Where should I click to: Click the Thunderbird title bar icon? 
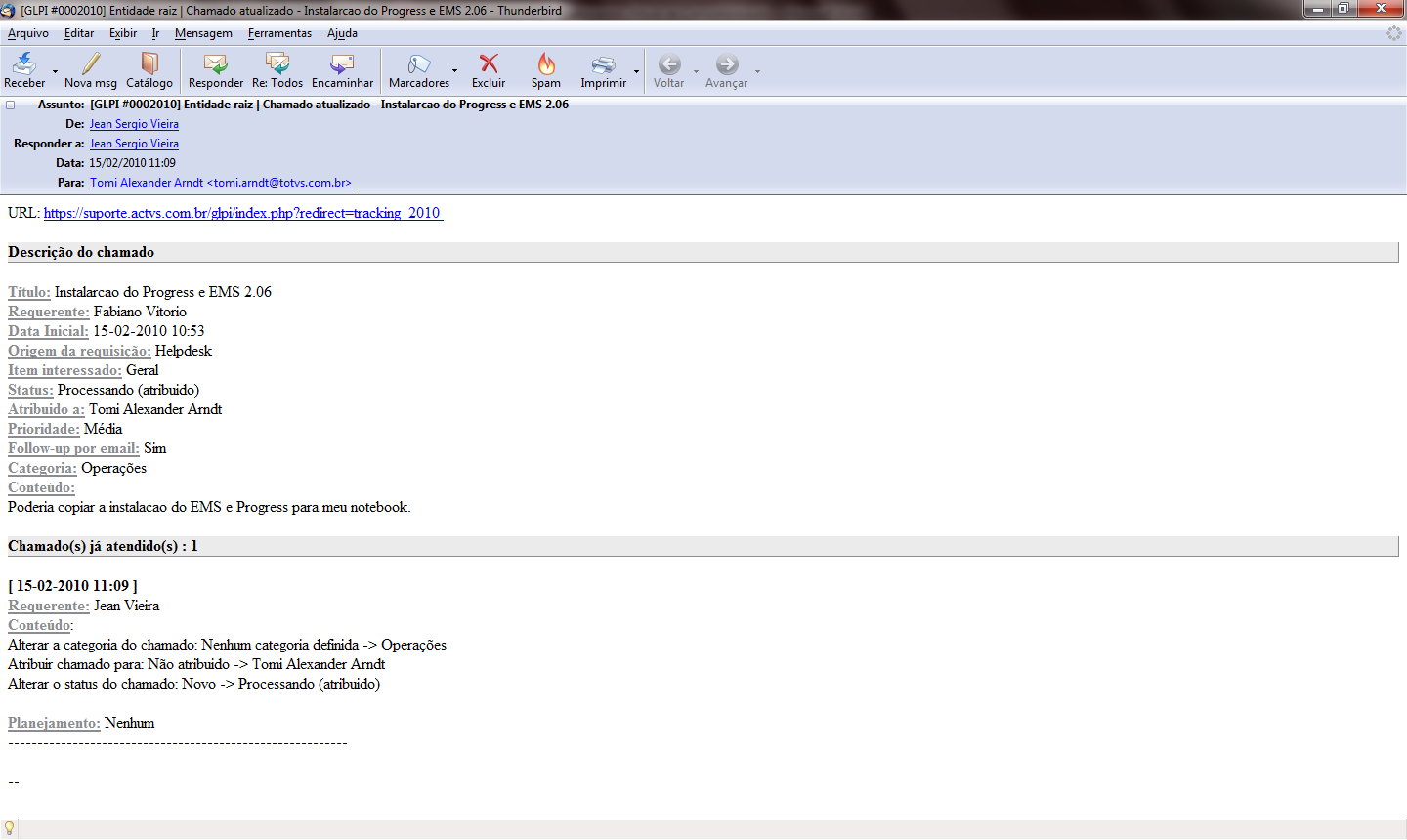[x=8, y=10]
